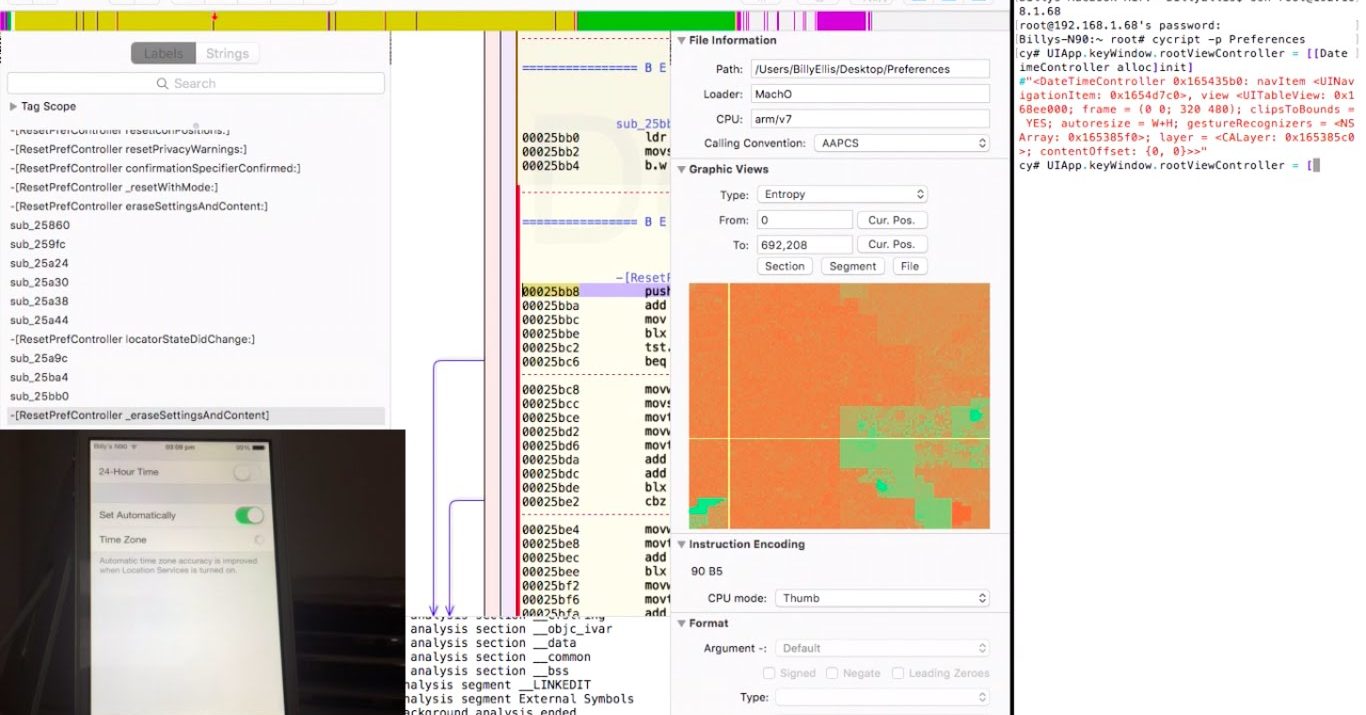
Task: Click the Section button
Action: coord(785,267)
